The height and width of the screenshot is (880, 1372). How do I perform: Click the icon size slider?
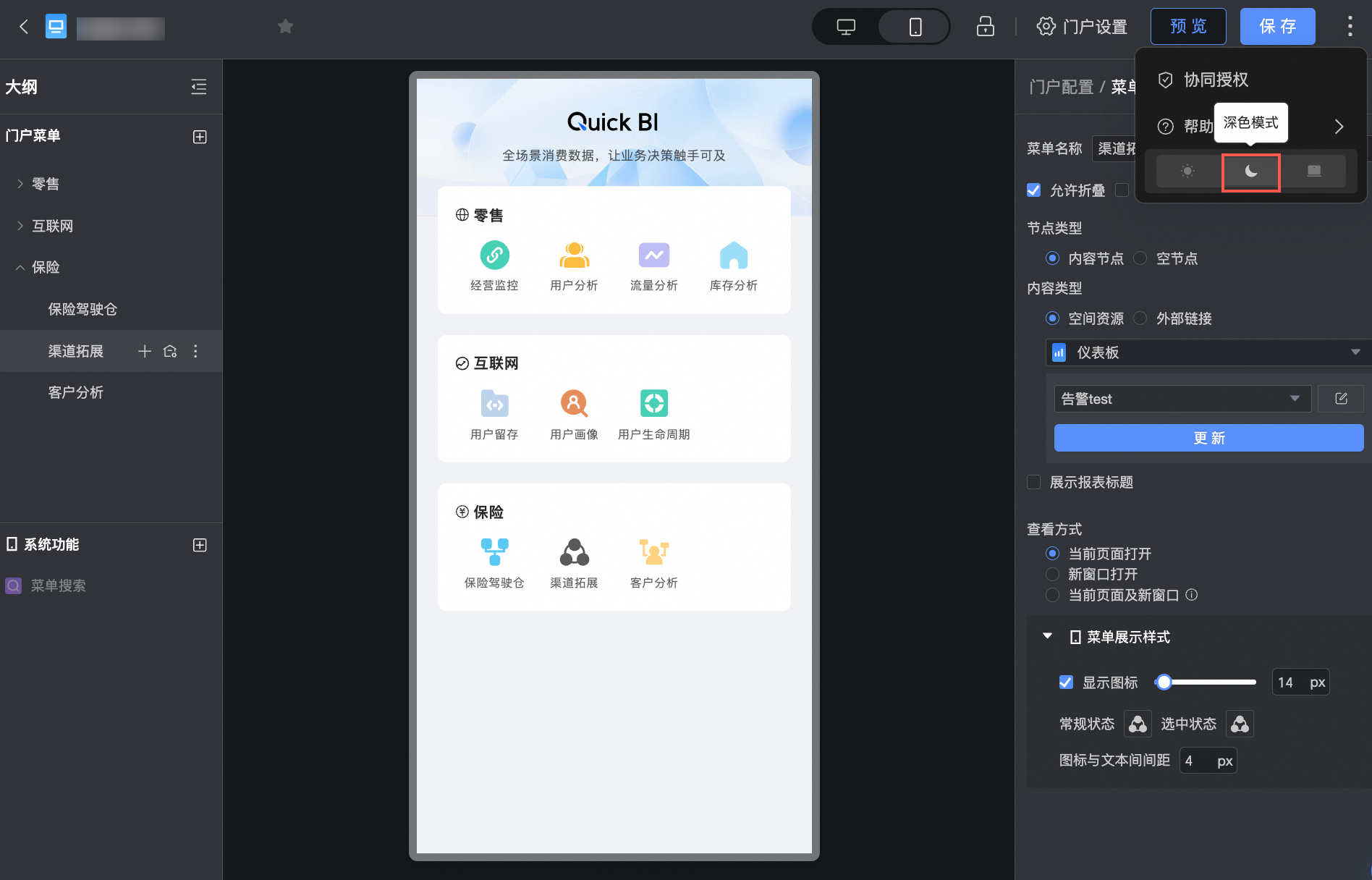pos(1206,682)
